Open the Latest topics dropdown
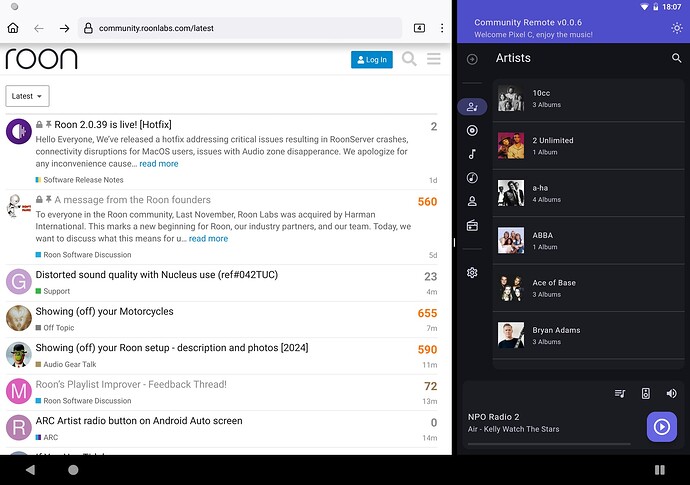Screen dimensions: 690x485 (x=27, y=96)
